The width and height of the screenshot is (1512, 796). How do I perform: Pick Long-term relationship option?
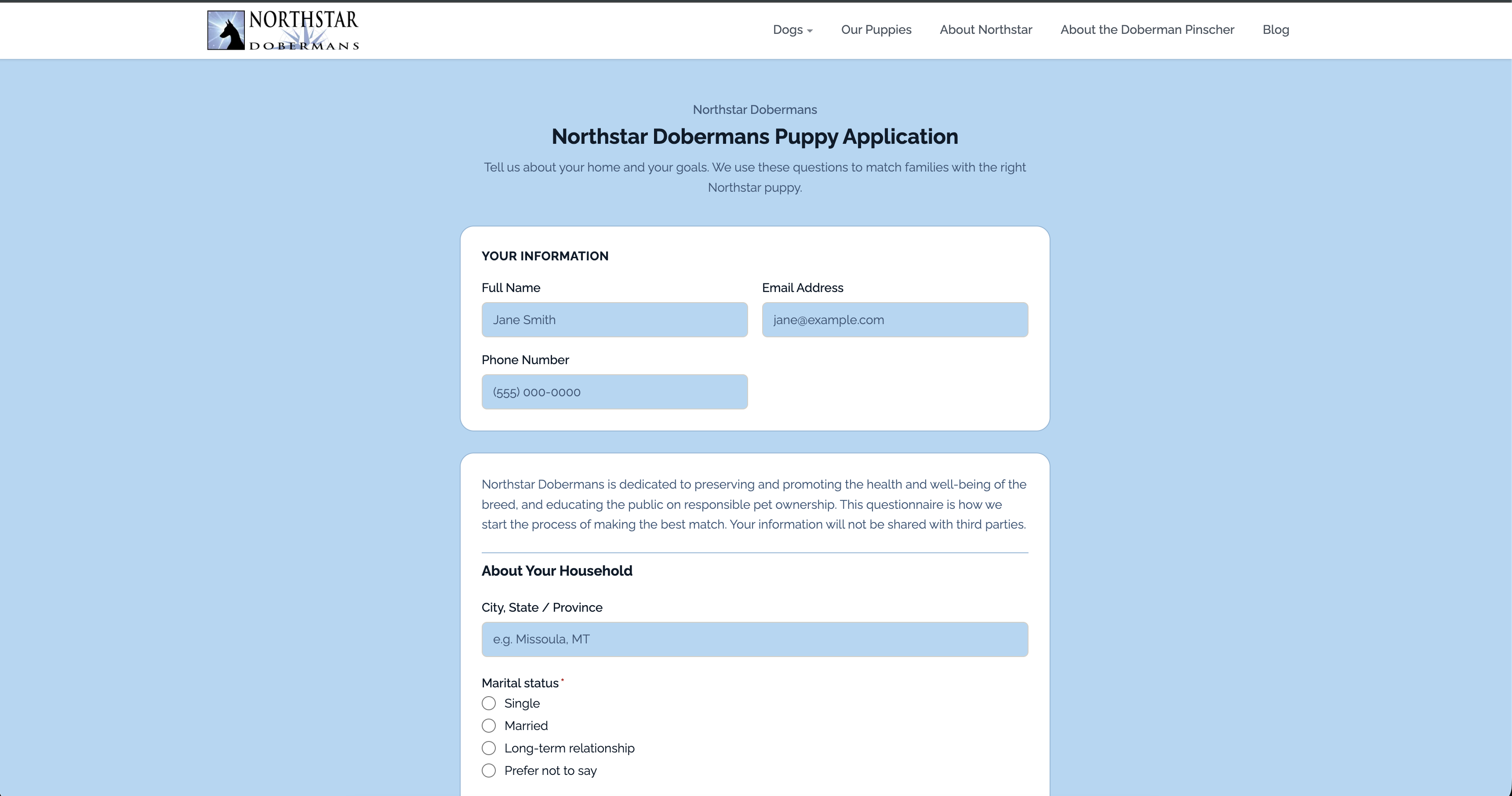[x=488, y=748]
